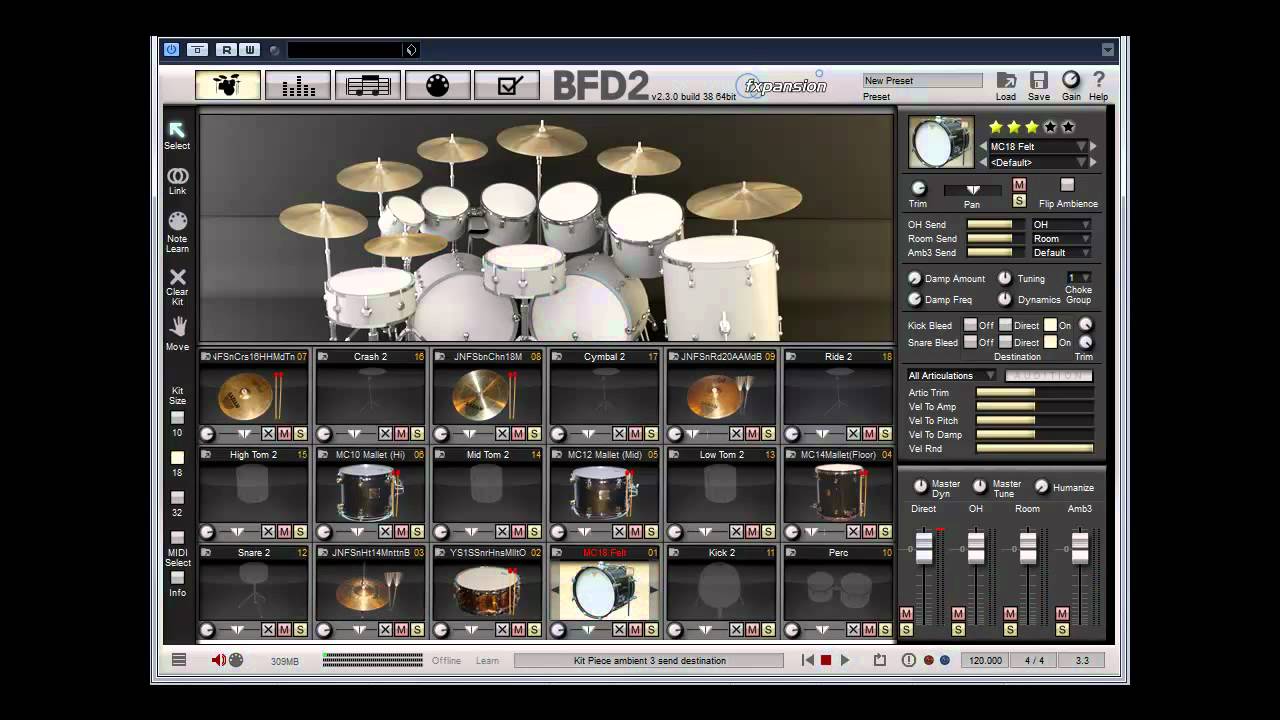The image size is (1280, 720).
Task: Adjust the Vel To Amp slider
Action: 1035,407
